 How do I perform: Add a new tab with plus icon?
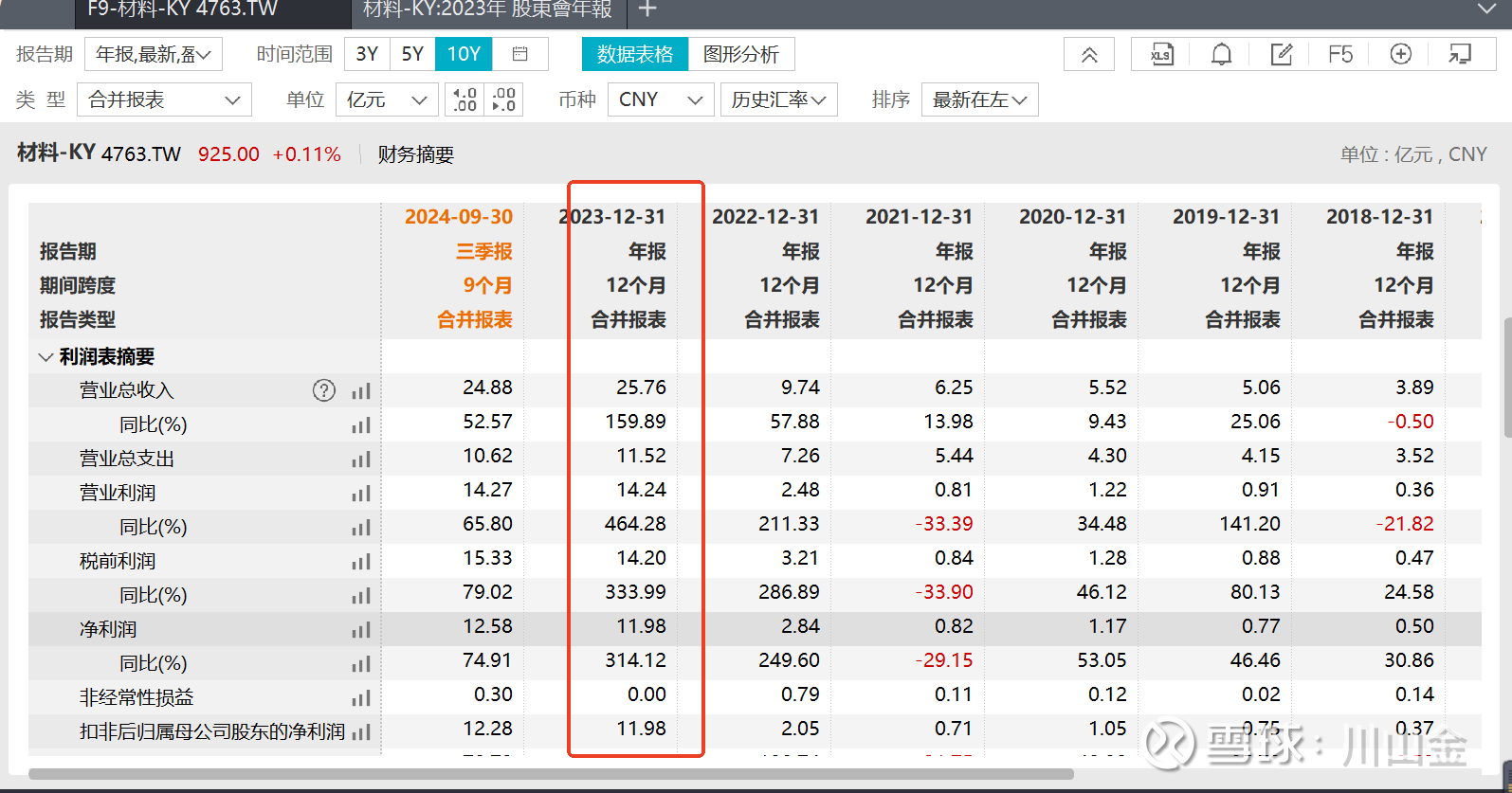(647, 9)
